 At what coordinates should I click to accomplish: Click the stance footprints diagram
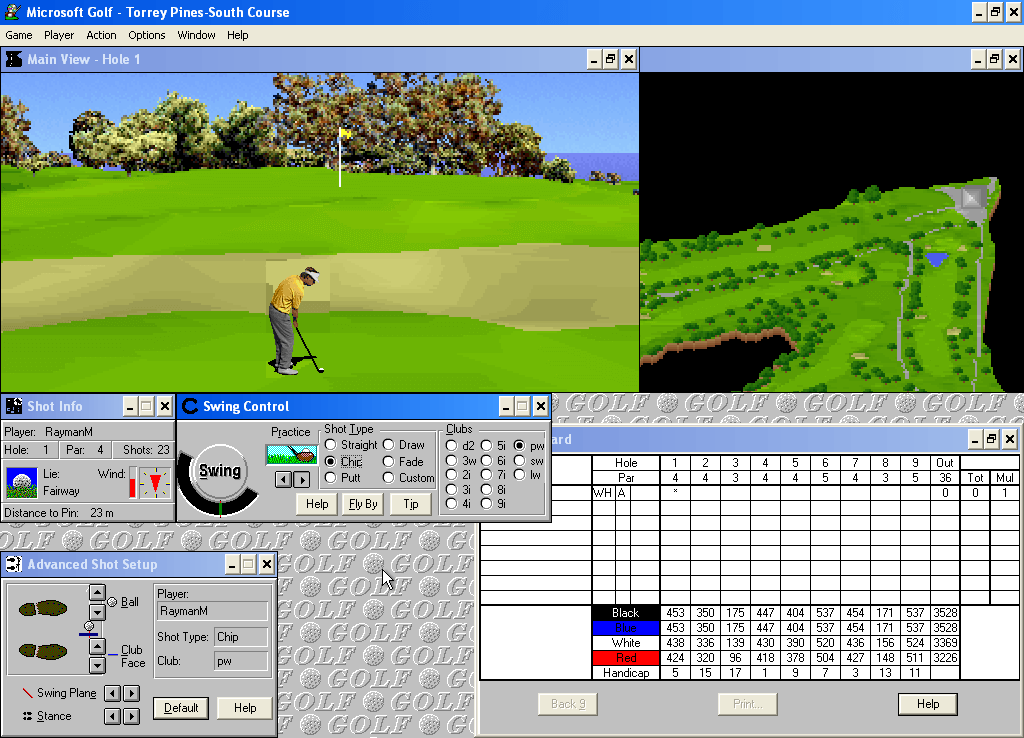tap(44, 632)
